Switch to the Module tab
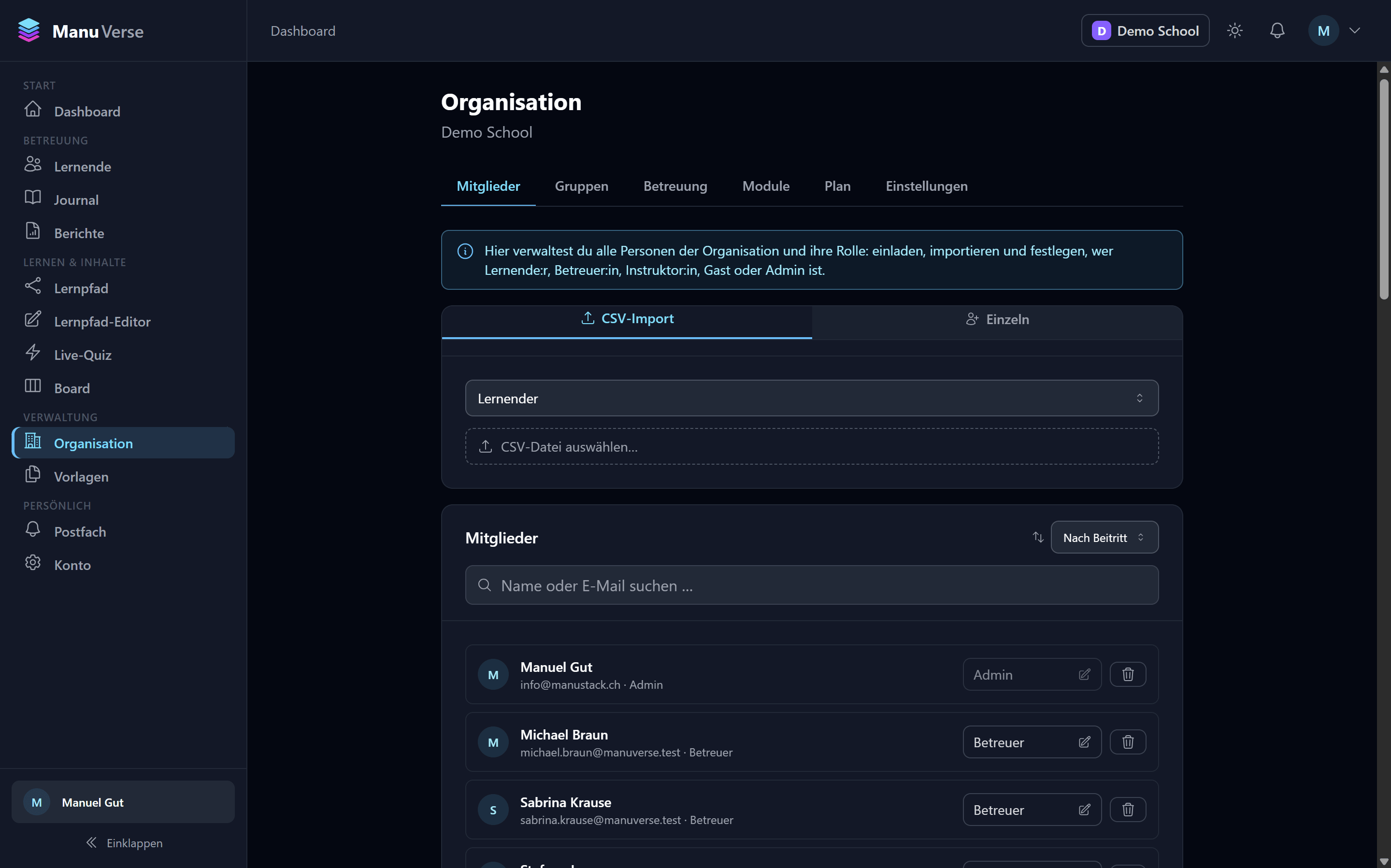The width and height of the screenshot is (1391, 868). pyautogui.click(x=765, y=186)
